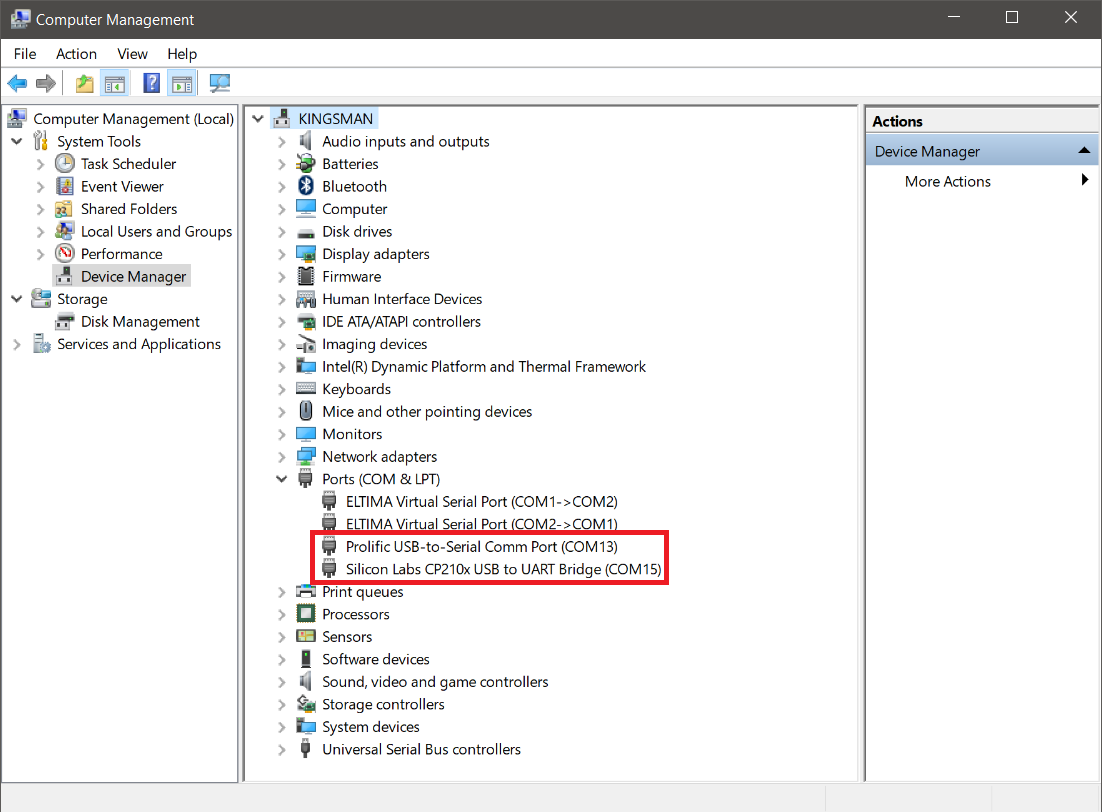Select Computer Management (Local) root

[x=134, y=119]
